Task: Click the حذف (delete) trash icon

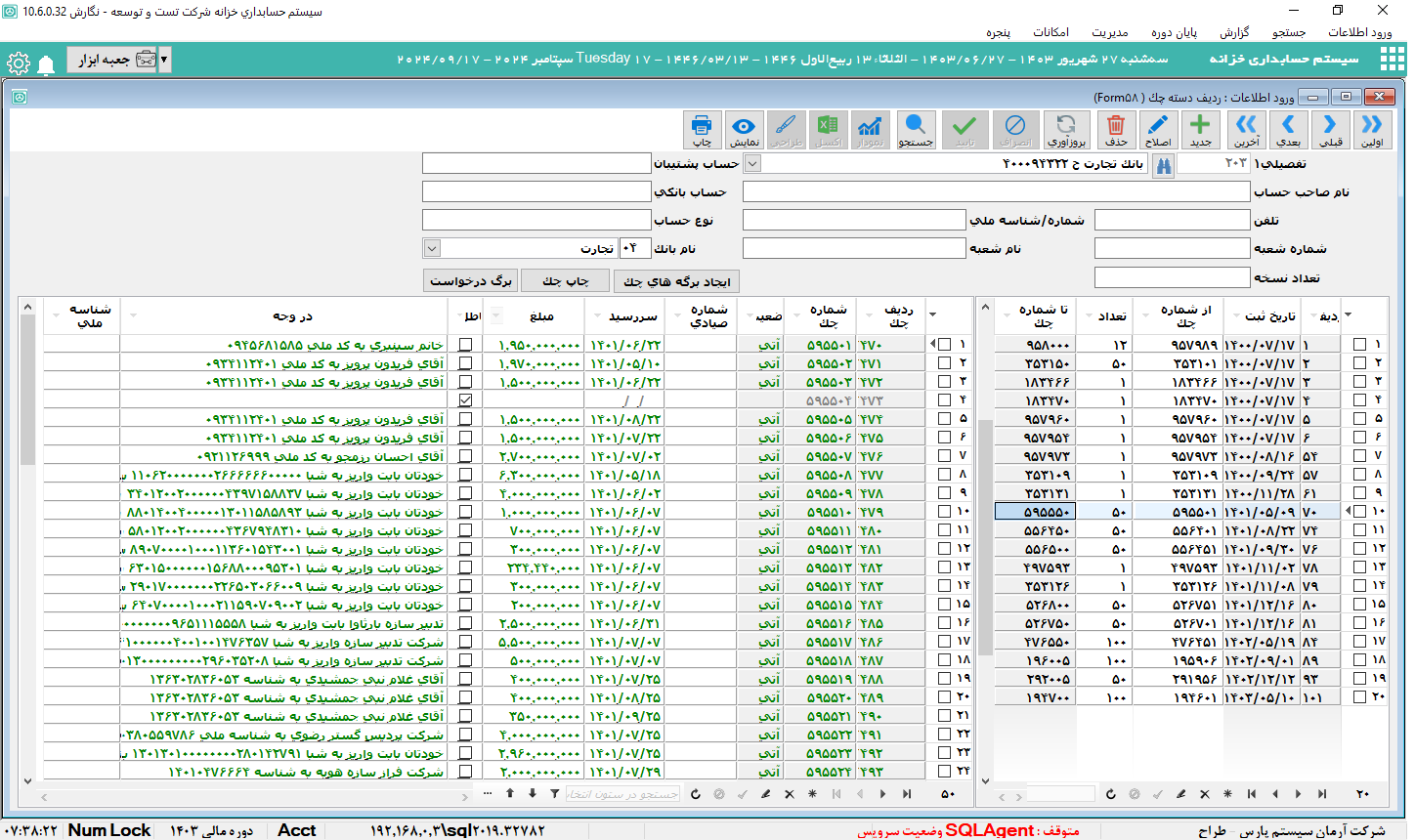Action: (1116, 130)
